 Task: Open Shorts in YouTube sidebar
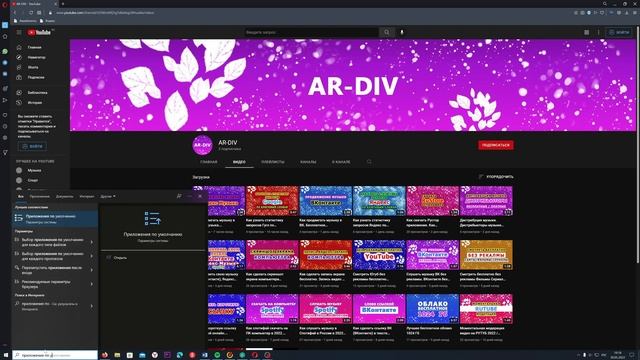[40, 67]
